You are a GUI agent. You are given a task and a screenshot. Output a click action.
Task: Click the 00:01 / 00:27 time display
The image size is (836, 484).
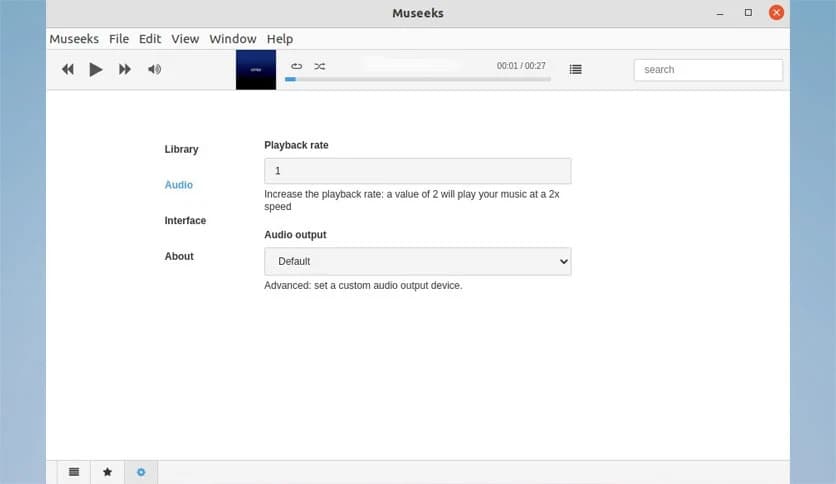click(521, 66)
